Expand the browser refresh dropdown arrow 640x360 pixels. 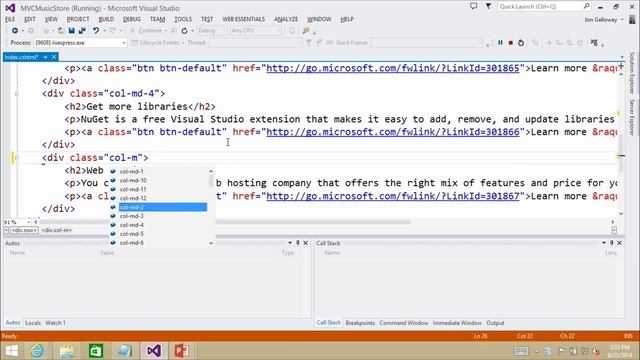[x=192, y=31]
